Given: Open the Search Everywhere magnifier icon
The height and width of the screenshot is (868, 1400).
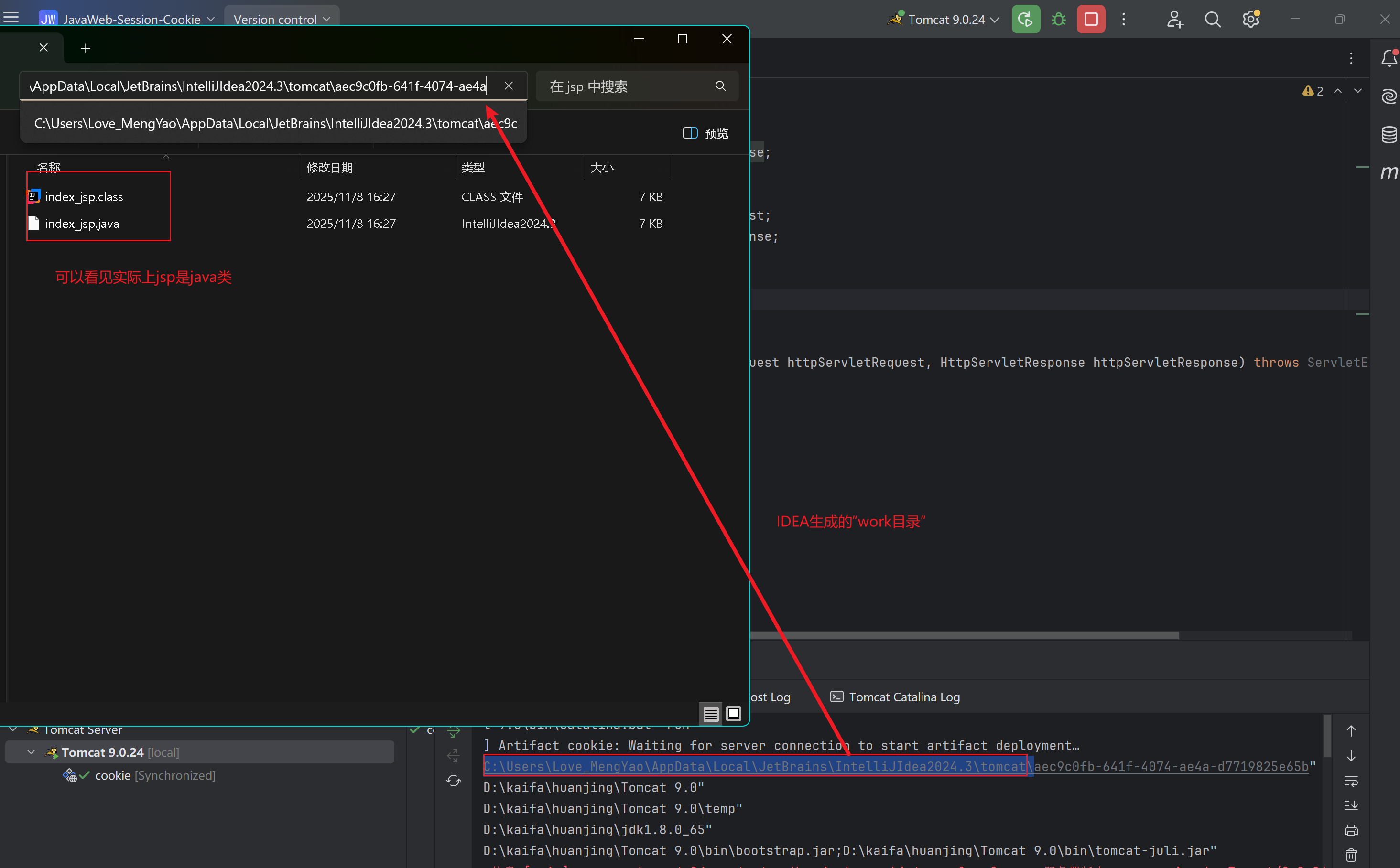Looking at the screenshot, I should [x=1212, y=20].
